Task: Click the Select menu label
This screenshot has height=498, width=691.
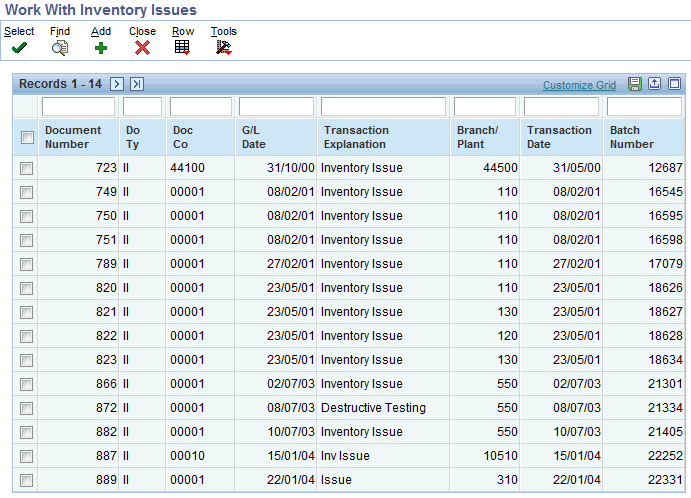Action: (19, 31)
